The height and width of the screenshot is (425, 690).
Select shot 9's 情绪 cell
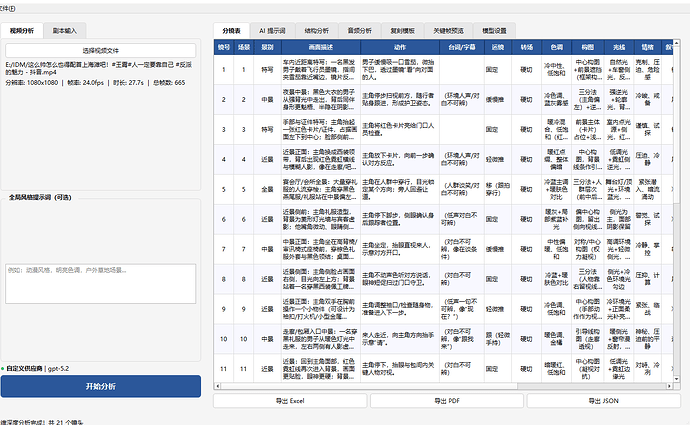click(648, 309)
